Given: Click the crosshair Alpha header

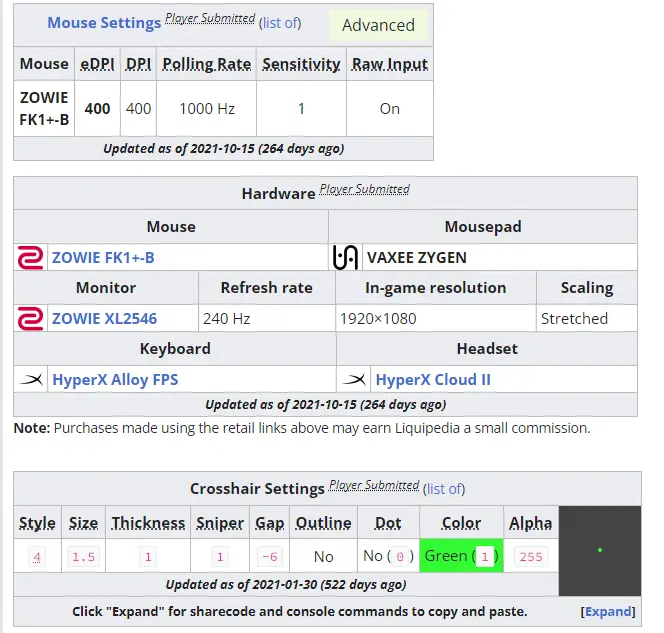Looking at the screenshot, I should point(531,523).
